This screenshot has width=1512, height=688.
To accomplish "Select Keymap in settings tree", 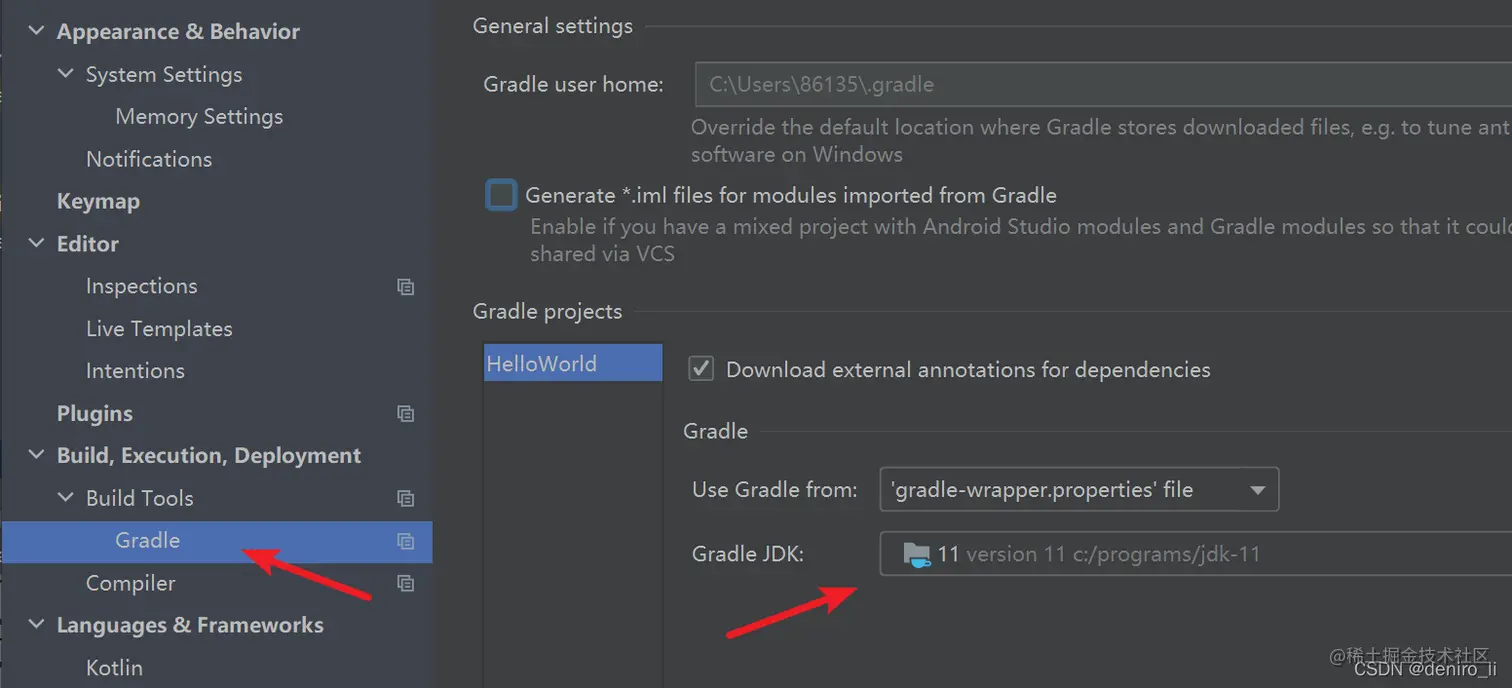I will (98, 201).
